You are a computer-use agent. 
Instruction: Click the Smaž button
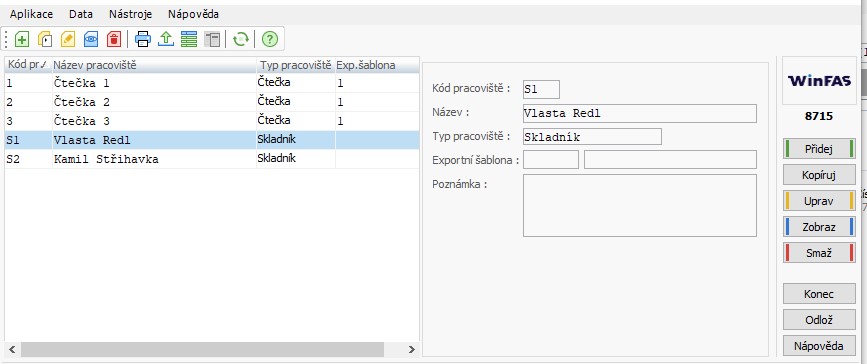click(x=819, y=253)
